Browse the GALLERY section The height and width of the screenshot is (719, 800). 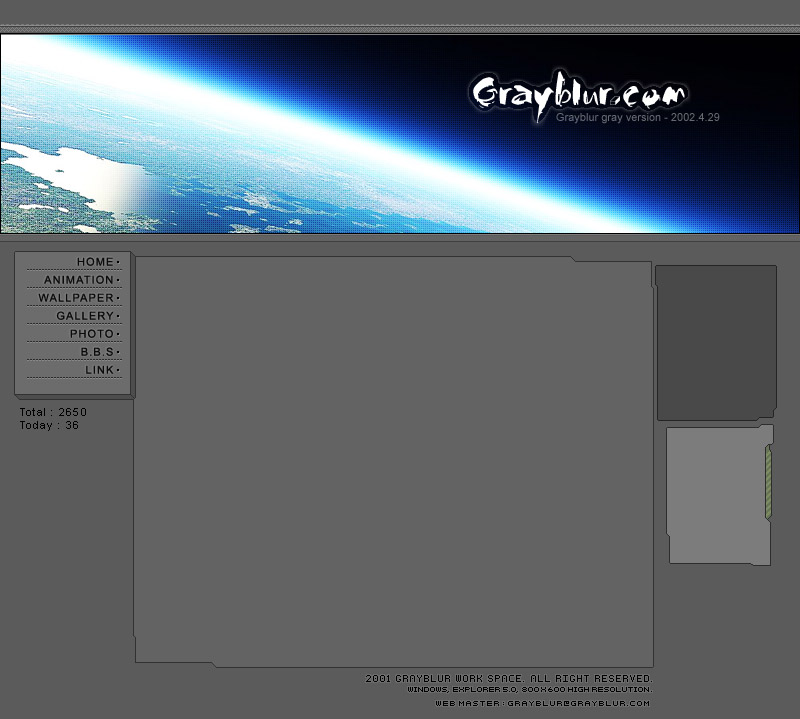coord(85,315)
